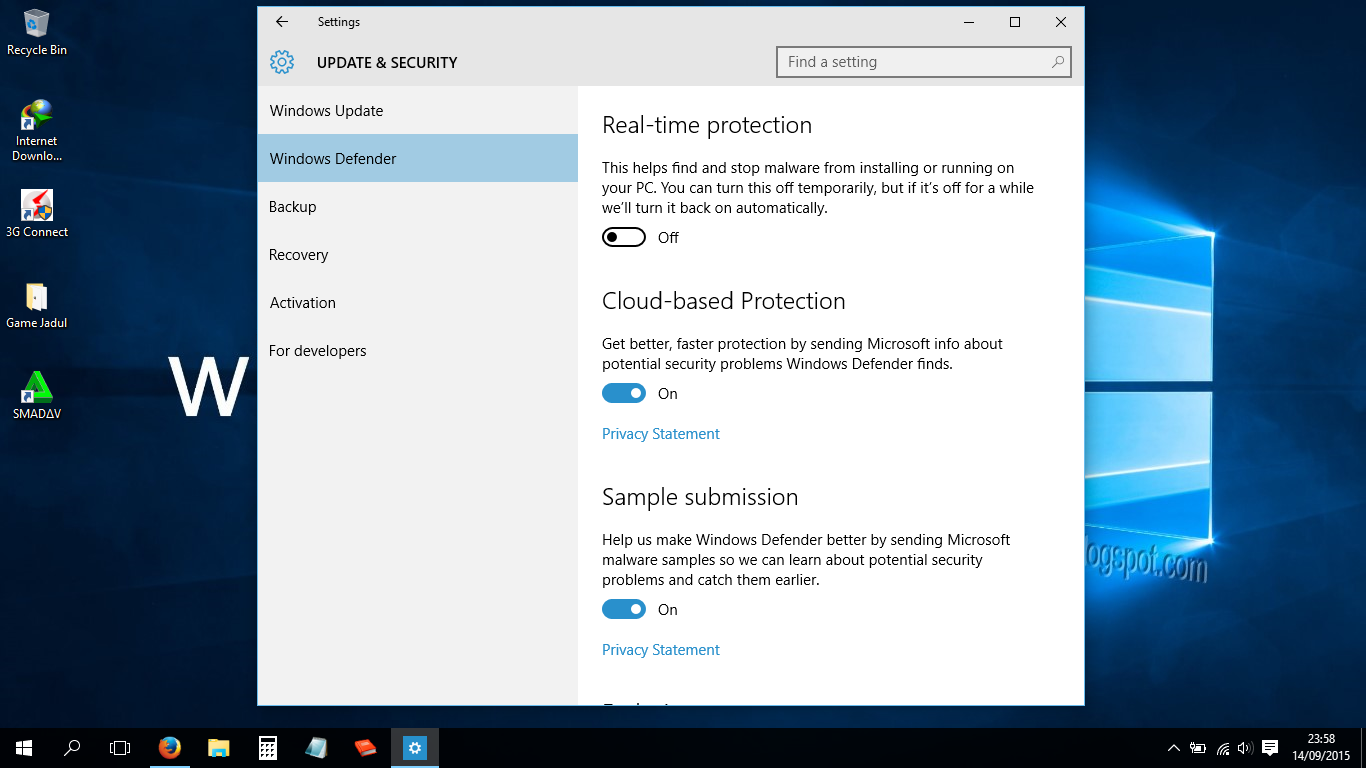
Task: Open Privacy Statement under Sample submission
Action: click(x=661, y=650)
